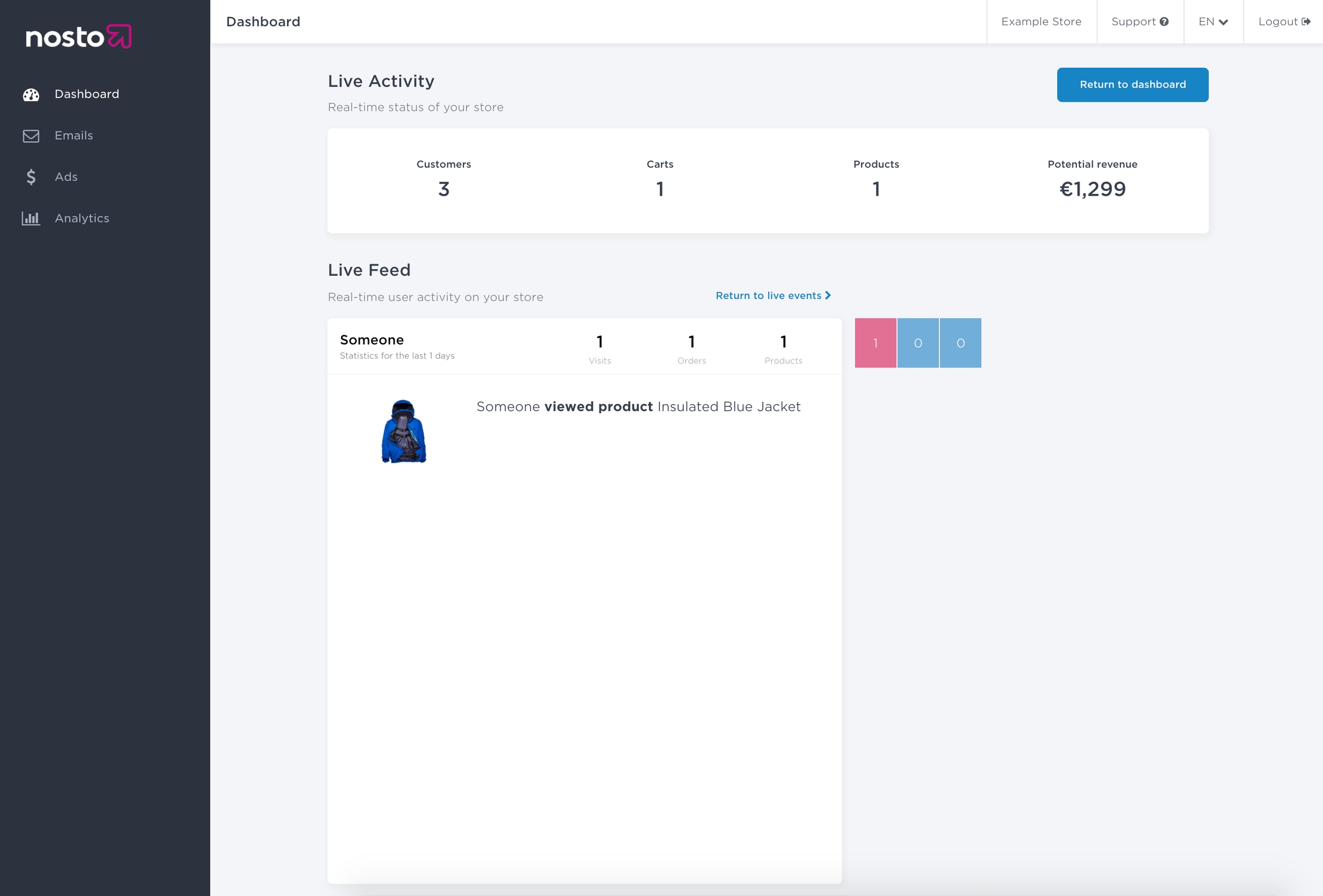Select the Ads sidebar item

(x=66, y=177)
